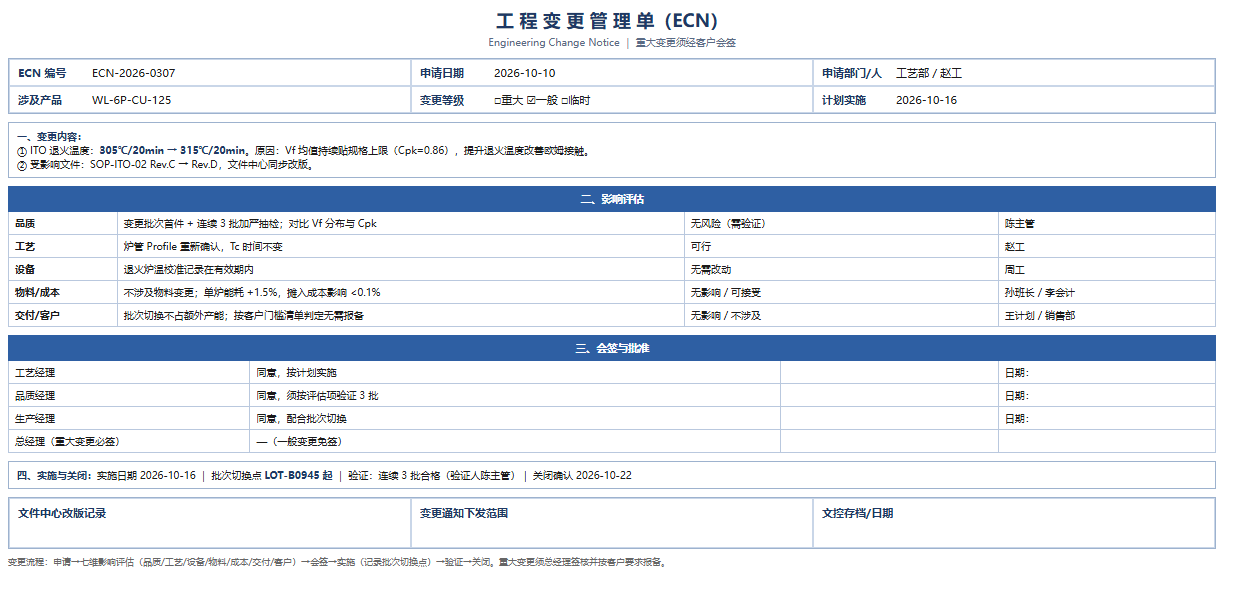Screen dimensions: 1240x590
Task: Click the Engineering Change Notice subtitle
Action: coord(554,43)
